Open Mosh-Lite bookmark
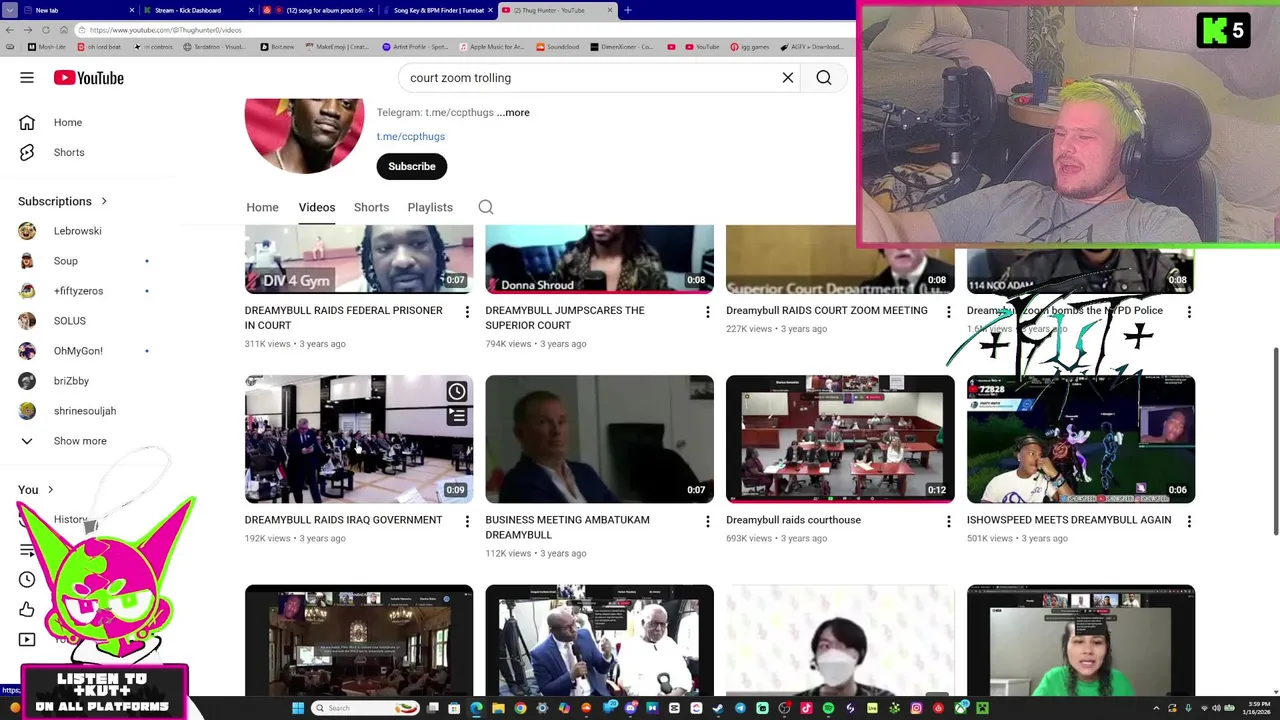 [x=47, y=47]
